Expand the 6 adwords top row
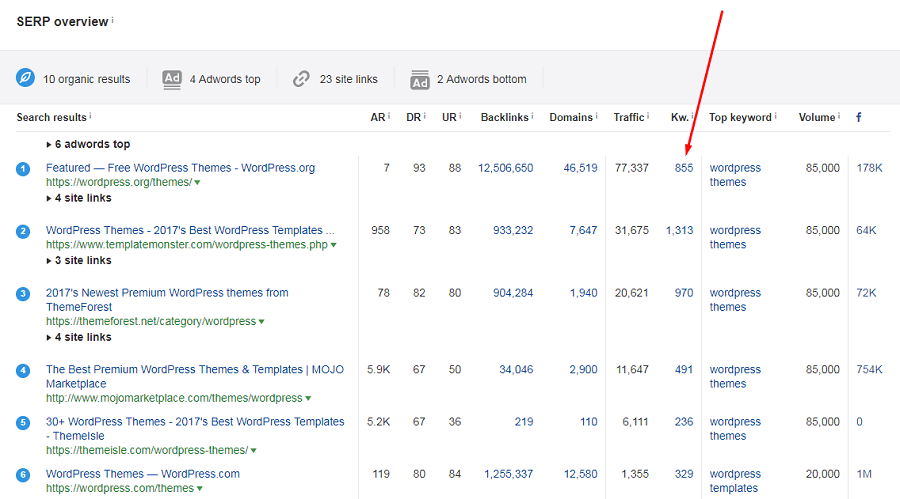The image size is (900, 499). click(x=88, y=144)
